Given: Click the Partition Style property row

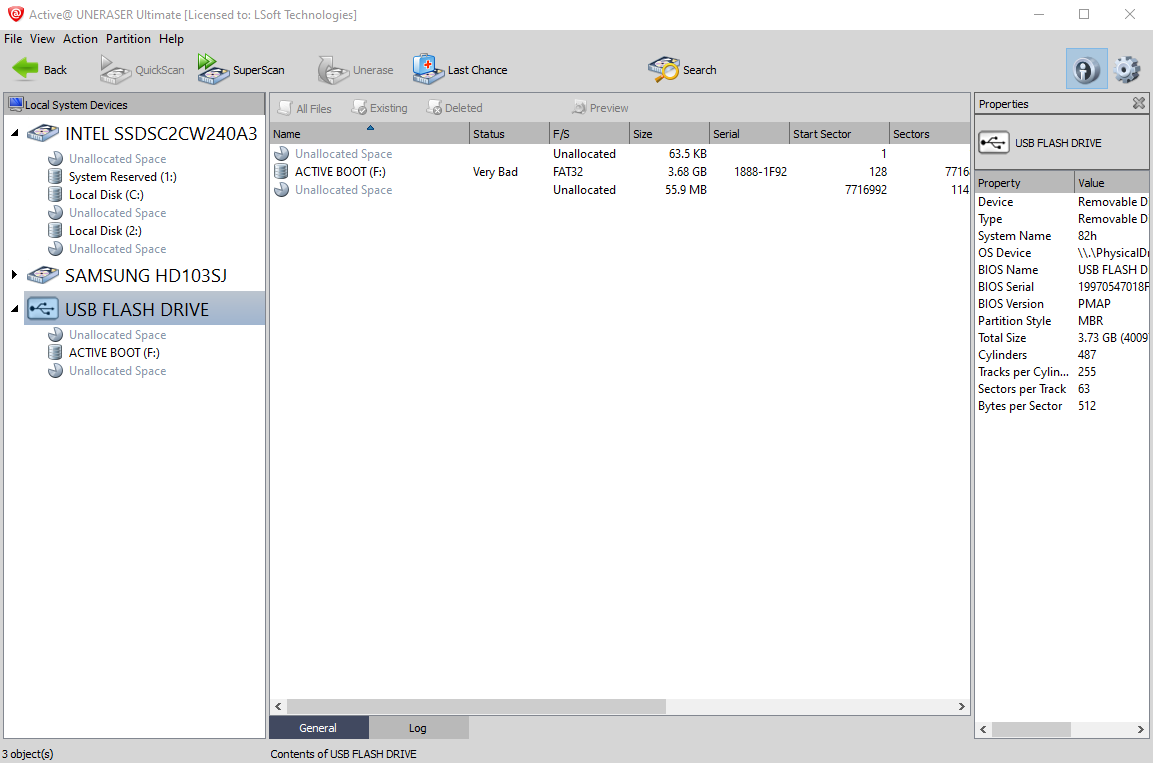Looking at the screenshot, I should (x=1062, y=320).
